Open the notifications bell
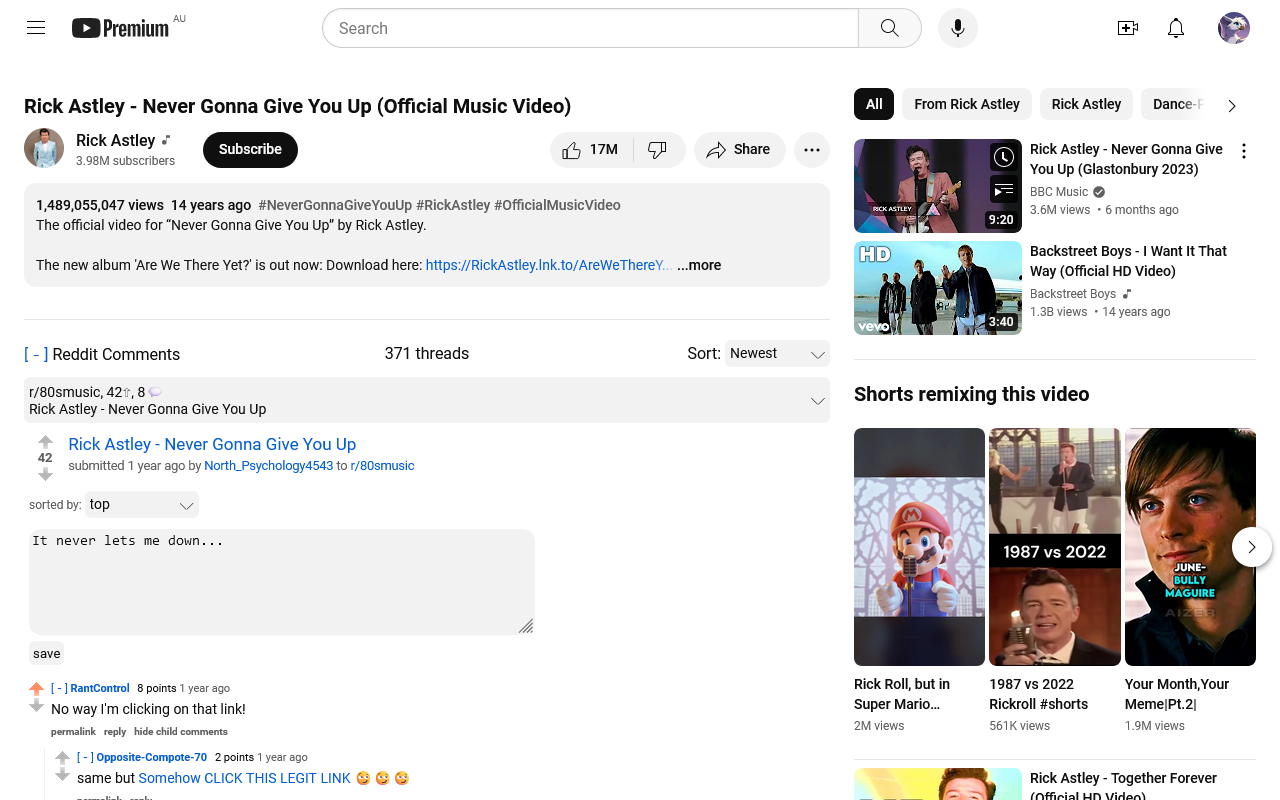 1176,28
